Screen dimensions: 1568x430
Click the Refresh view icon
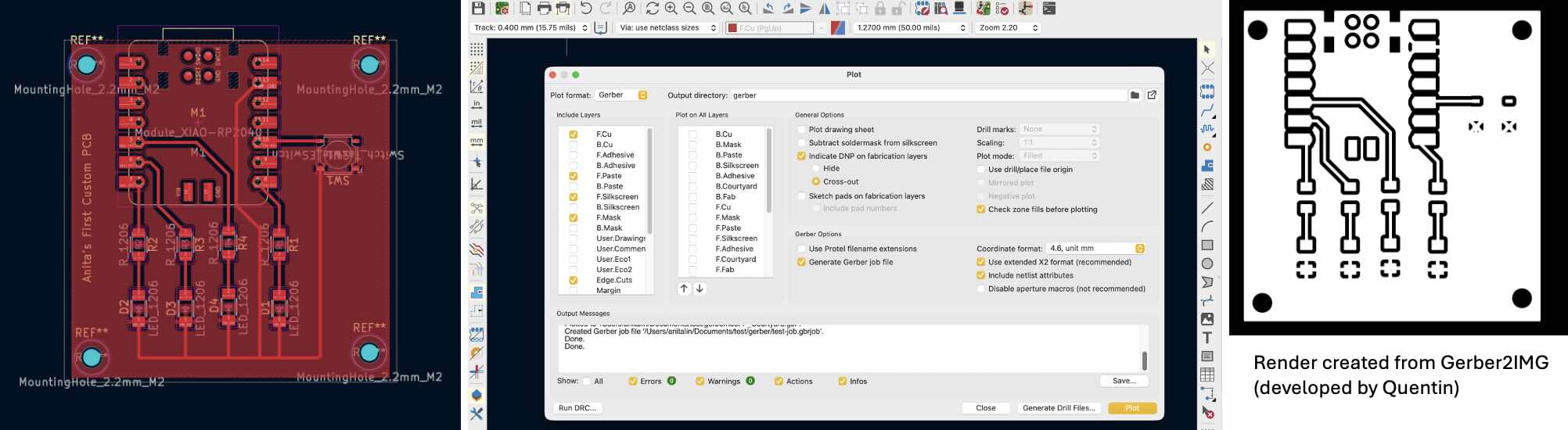pyautogui.click(x=652, y=9)
